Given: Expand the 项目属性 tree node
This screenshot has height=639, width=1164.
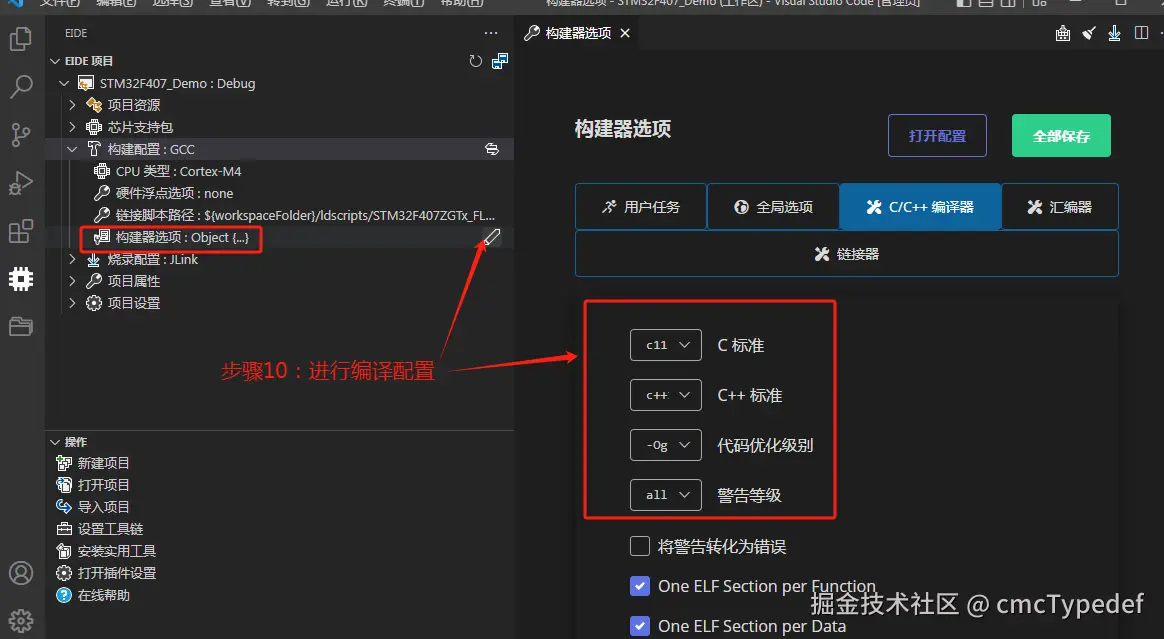Looking at the screenshot, I should point(72,281).
